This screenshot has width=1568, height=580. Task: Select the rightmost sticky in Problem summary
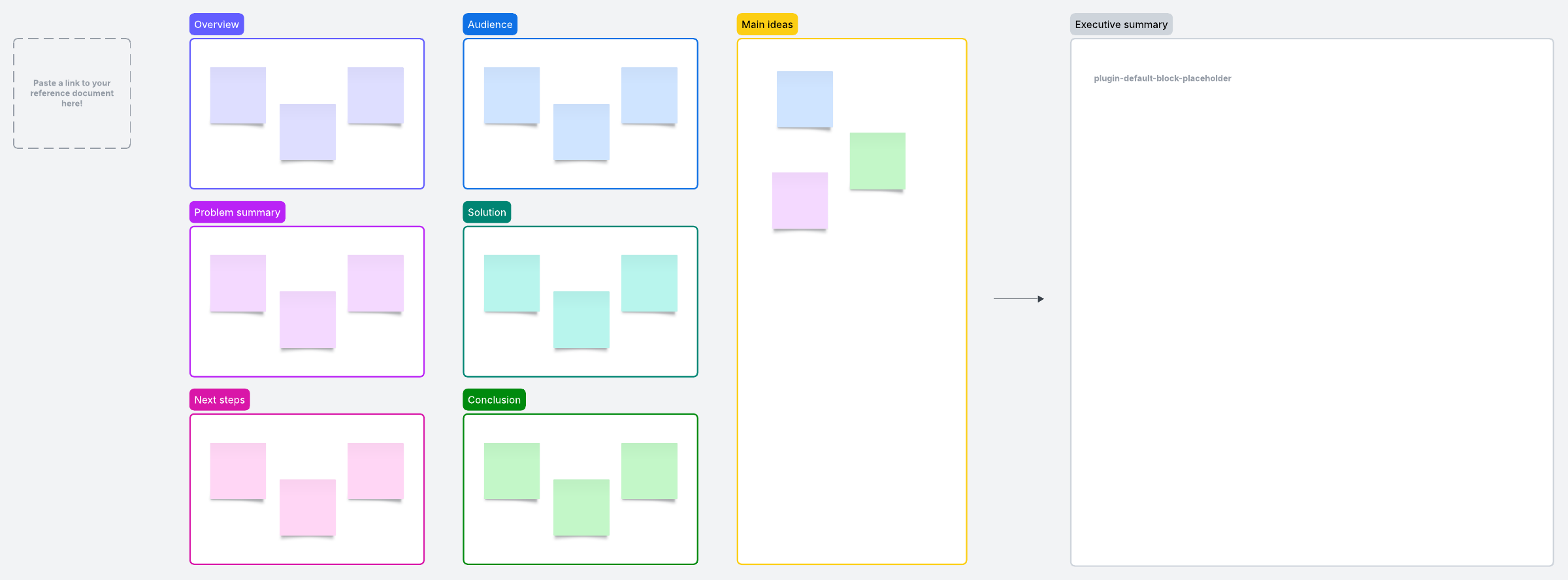point(375,283)
